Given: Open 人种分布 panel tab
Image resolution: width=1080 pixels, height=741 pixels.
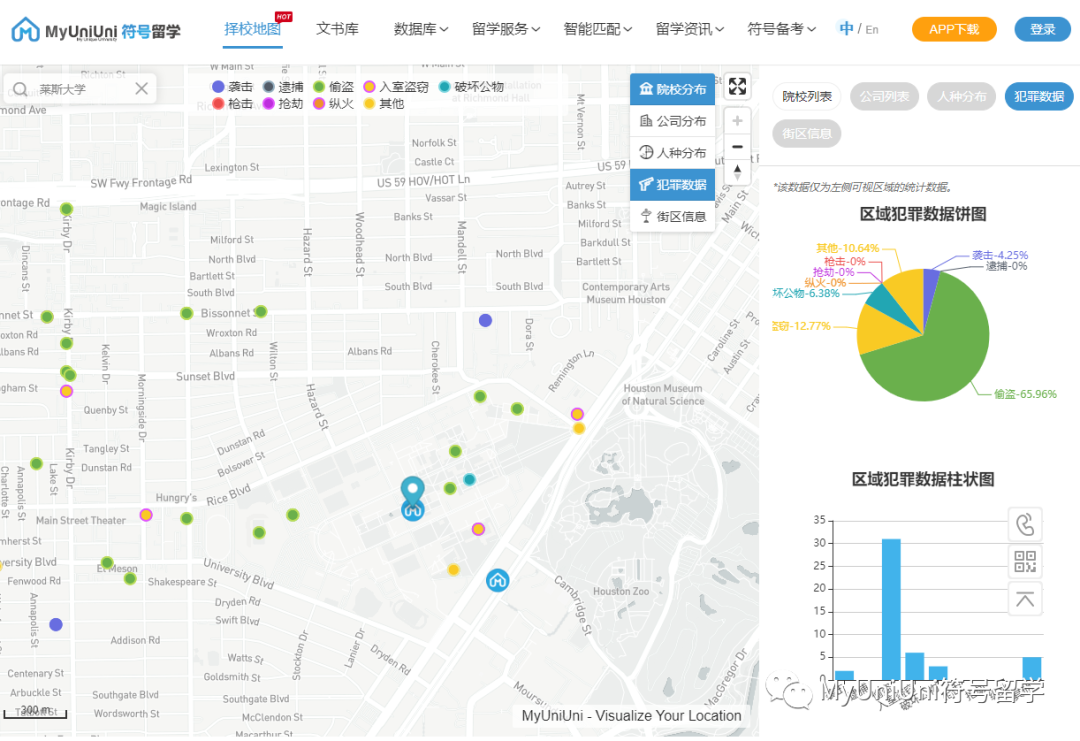Looking at the screenshot, I should pyautogui.click(x=962, y=96).
